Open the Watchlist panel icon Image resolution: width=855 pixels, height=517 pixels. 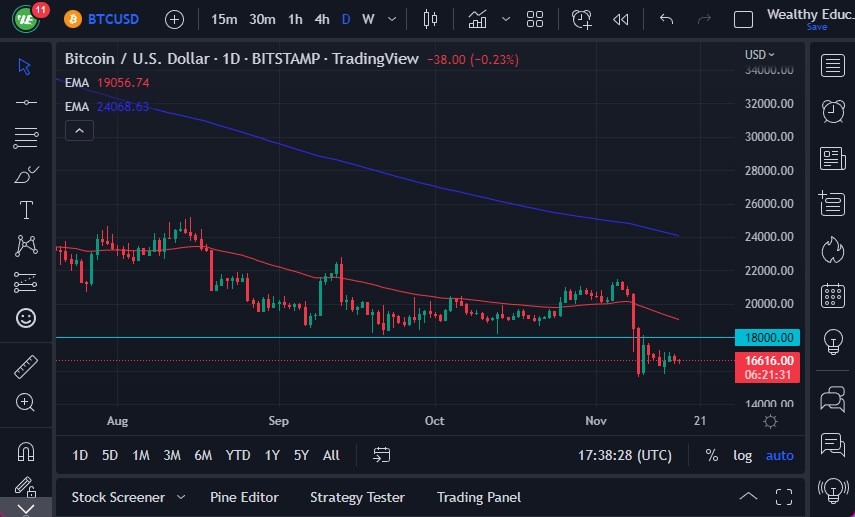[832, 66]
